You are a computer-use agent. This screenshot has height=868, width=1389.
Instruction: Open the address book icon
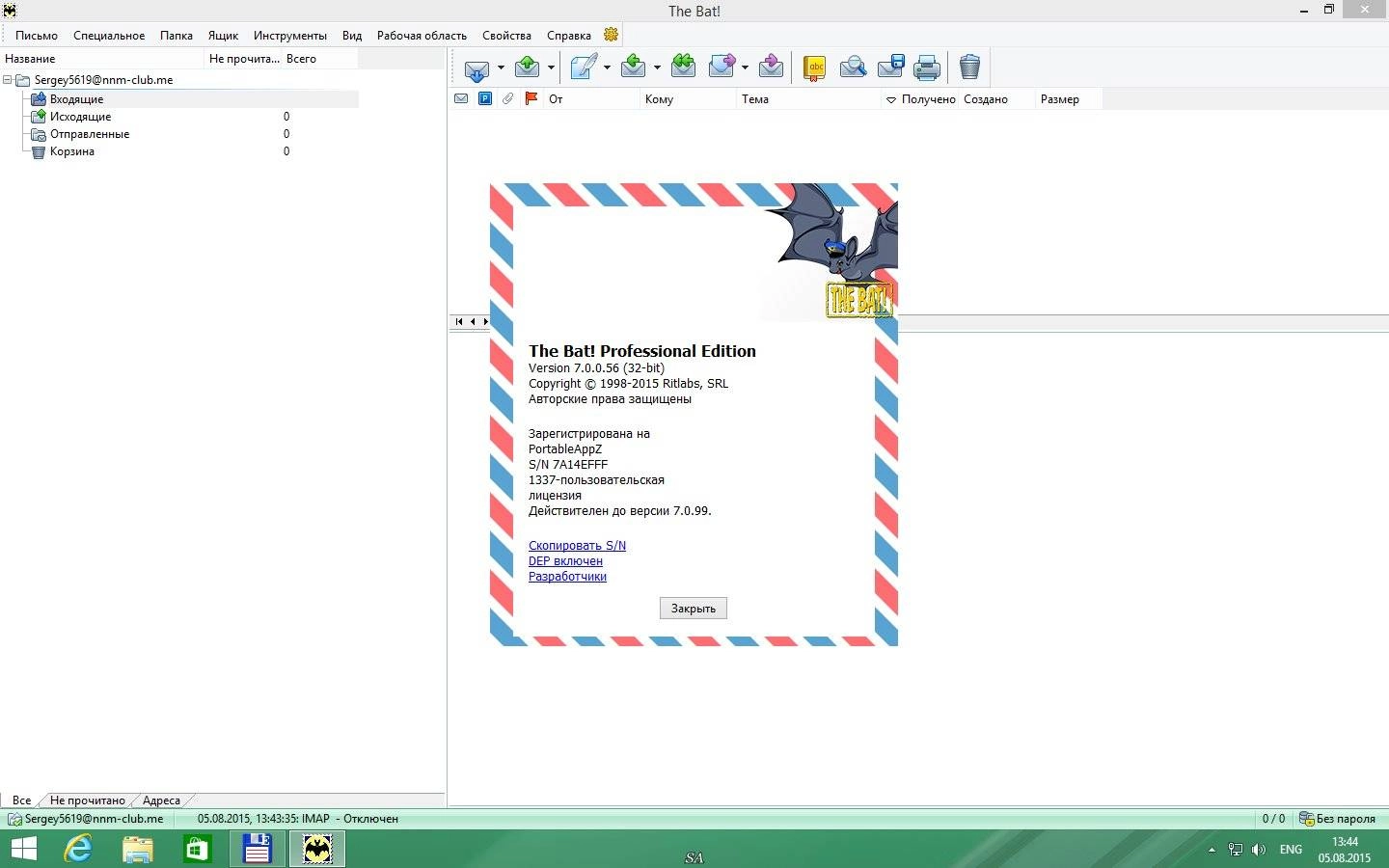click(x=815, y=68)
